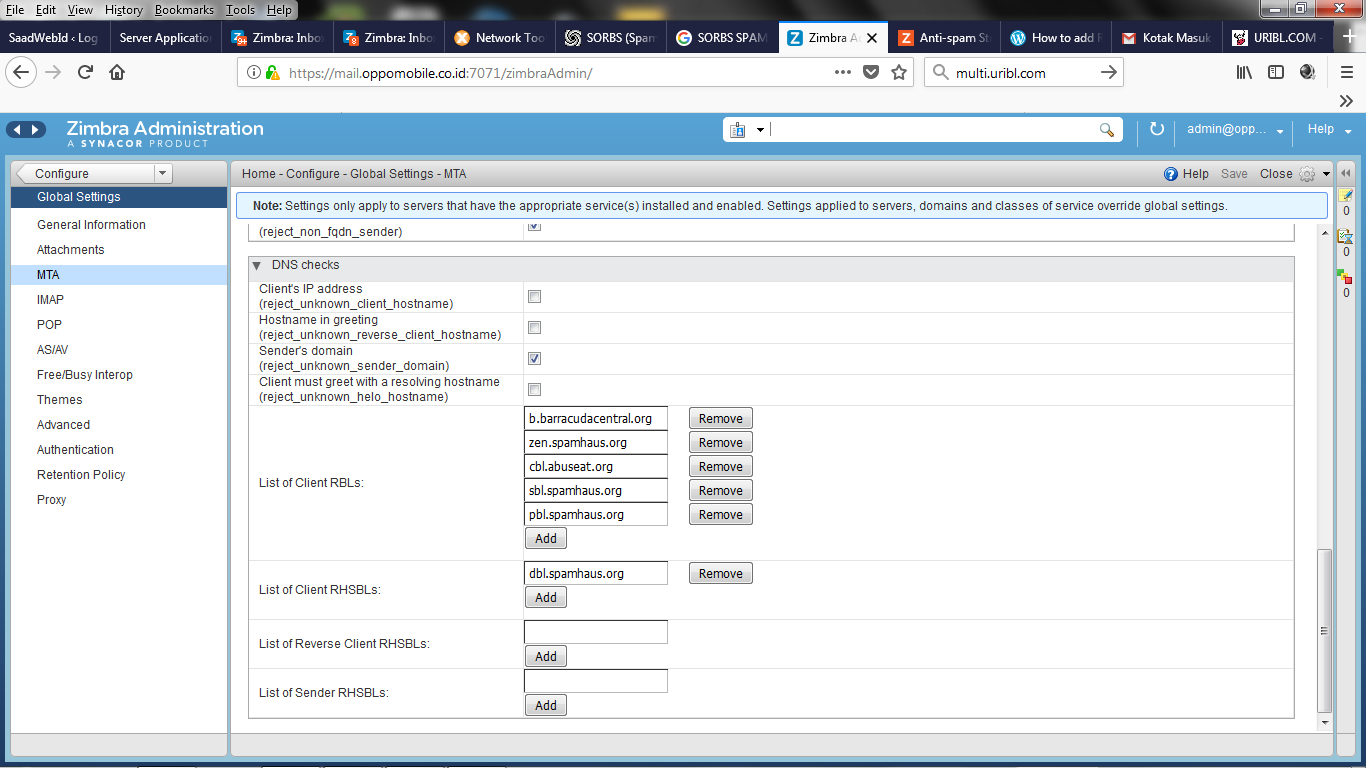Image resolution: width=1366 pixels, height=768 pixels.
Task: Bookmark this page with the star icon
Action: tap(898, 72)
